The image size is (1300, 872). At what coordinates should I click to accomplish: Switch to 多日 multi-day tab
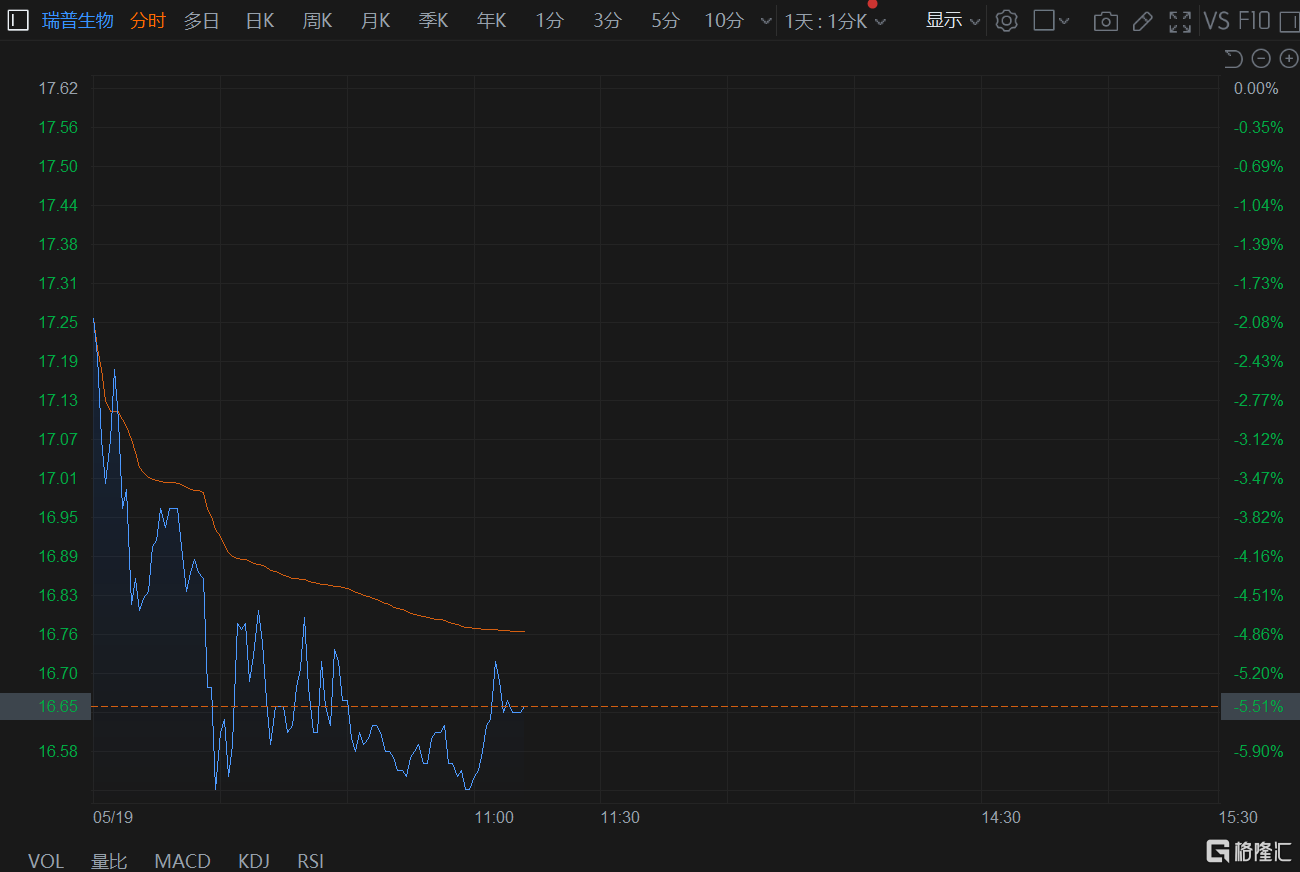pos(201,20)
